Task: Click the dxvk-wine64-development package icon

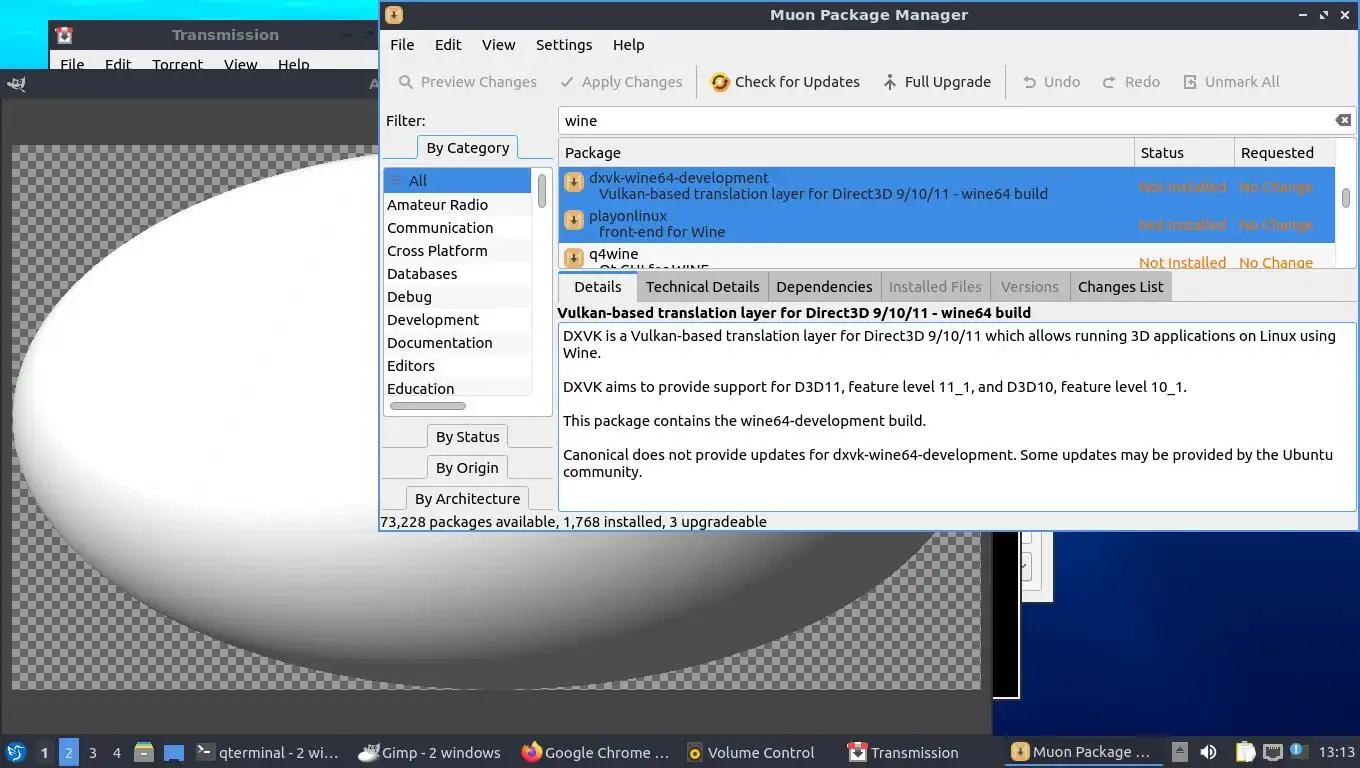Action: (574, 182)
